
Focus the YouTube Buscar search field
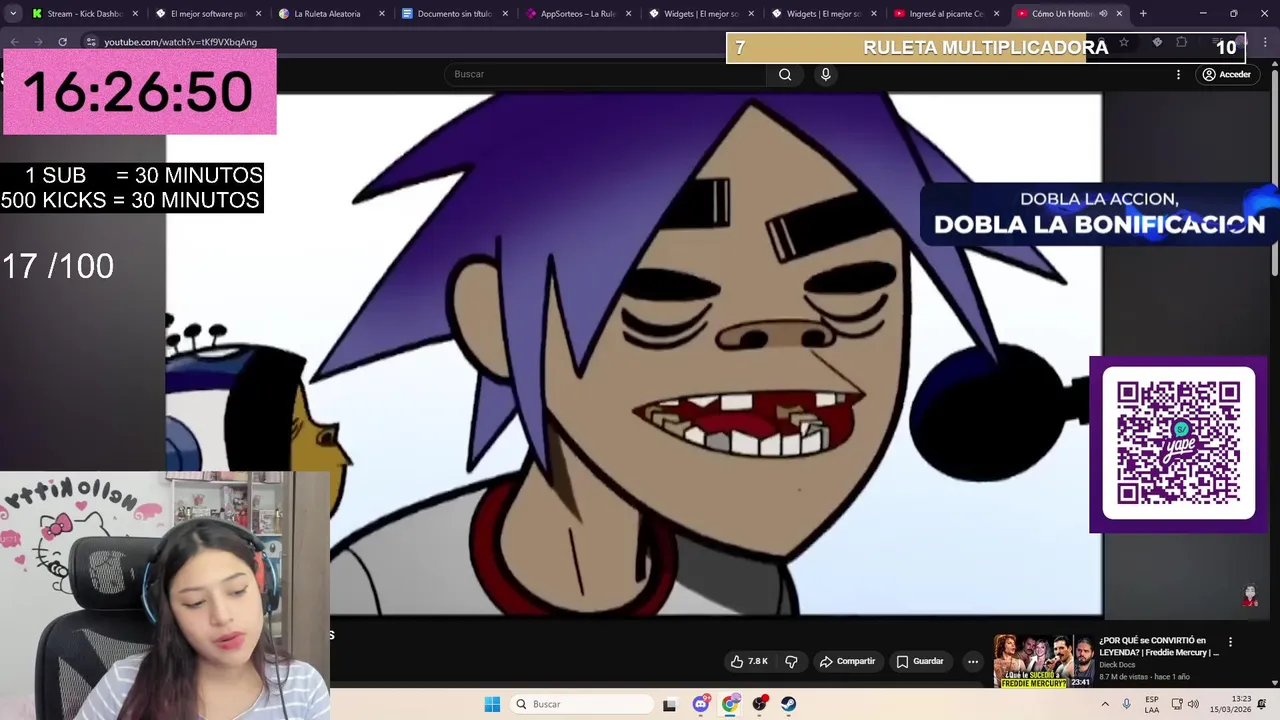(x=605, y=74)
